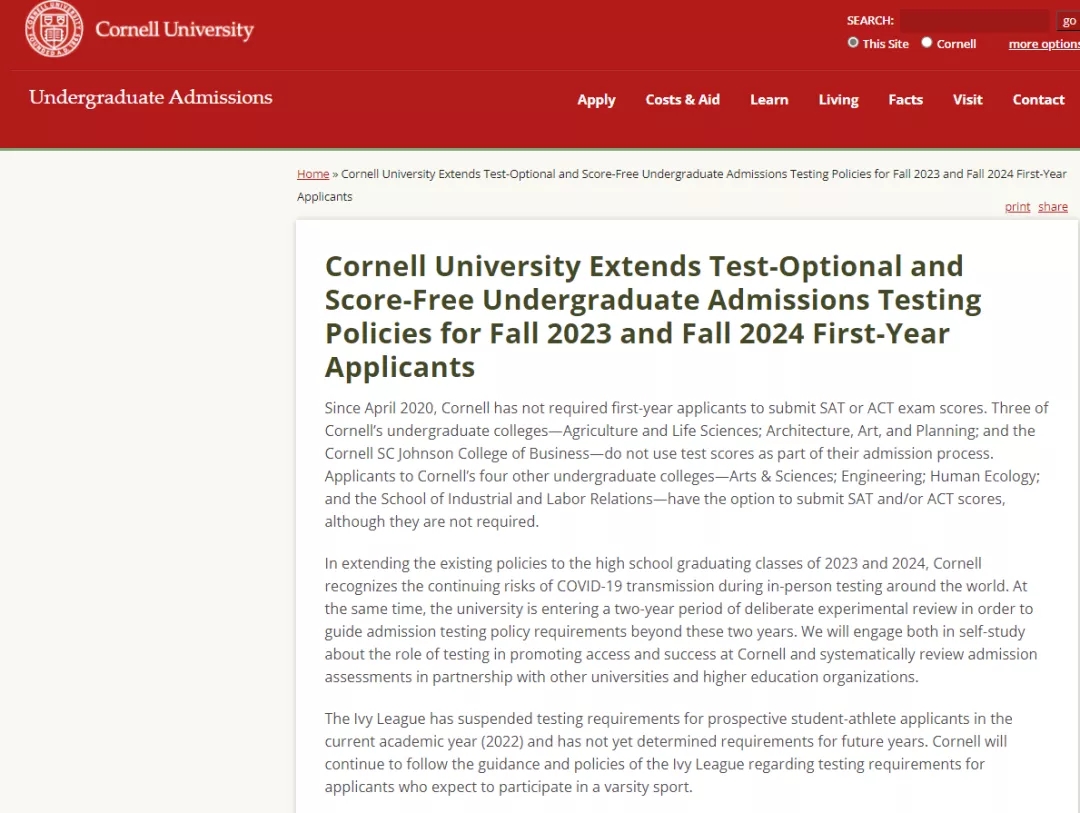Viewport: 1080px width, 813px height.
Task: Open the Contact navigation menu
Action: pos(1039,100)
